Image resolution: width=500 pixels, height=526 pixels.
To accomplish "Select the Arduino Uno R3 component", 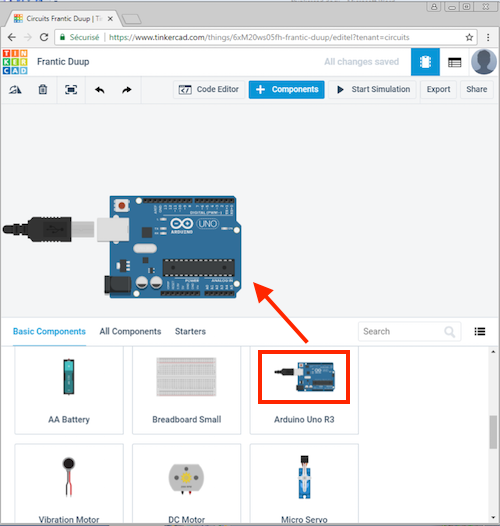I will 304,390.
